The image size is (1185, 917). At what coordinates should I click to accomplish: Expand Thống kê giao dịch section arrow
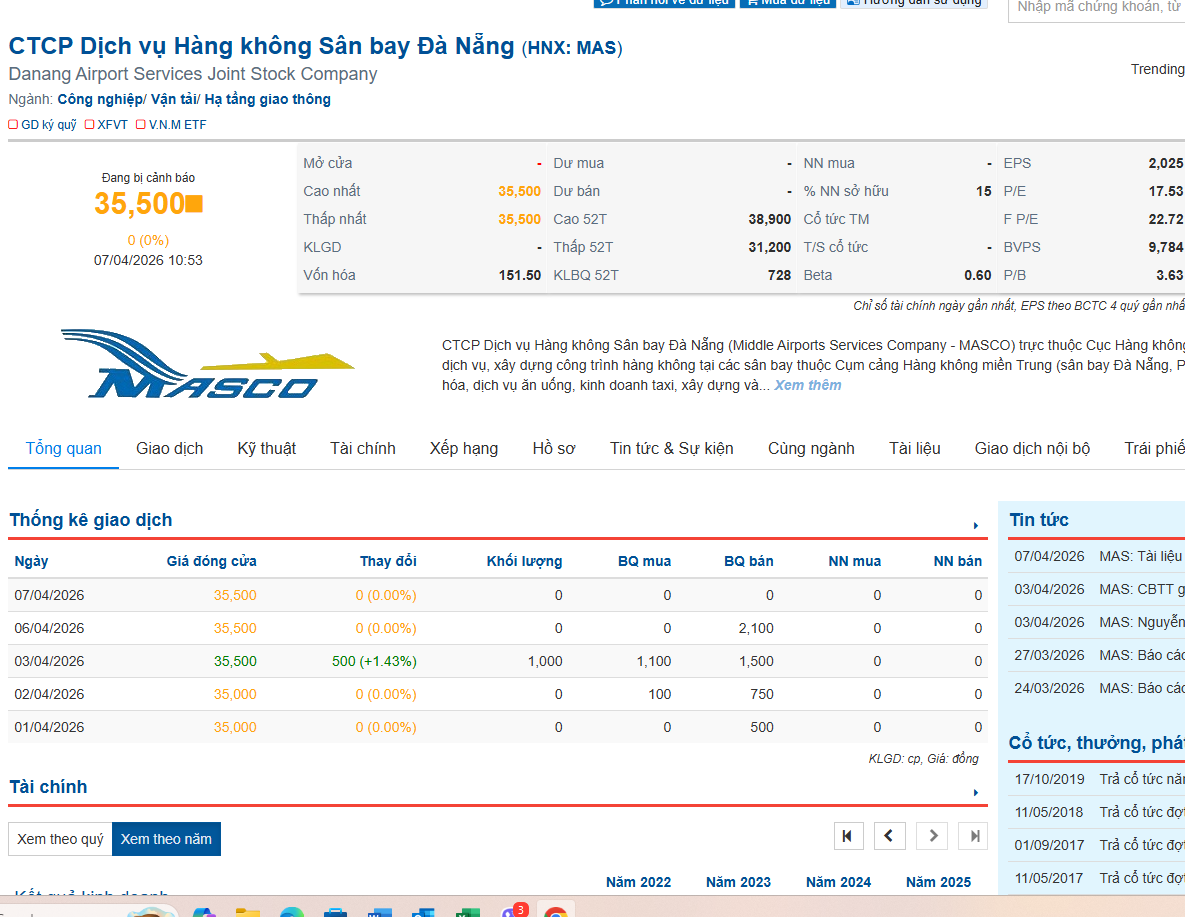[x=975, y=525]
